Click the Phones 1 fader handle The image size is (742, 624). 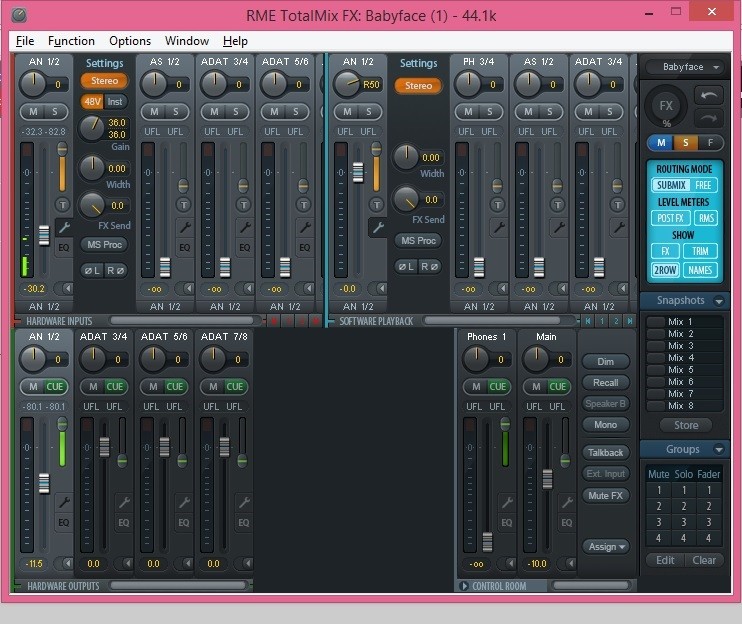coord(487,542)
